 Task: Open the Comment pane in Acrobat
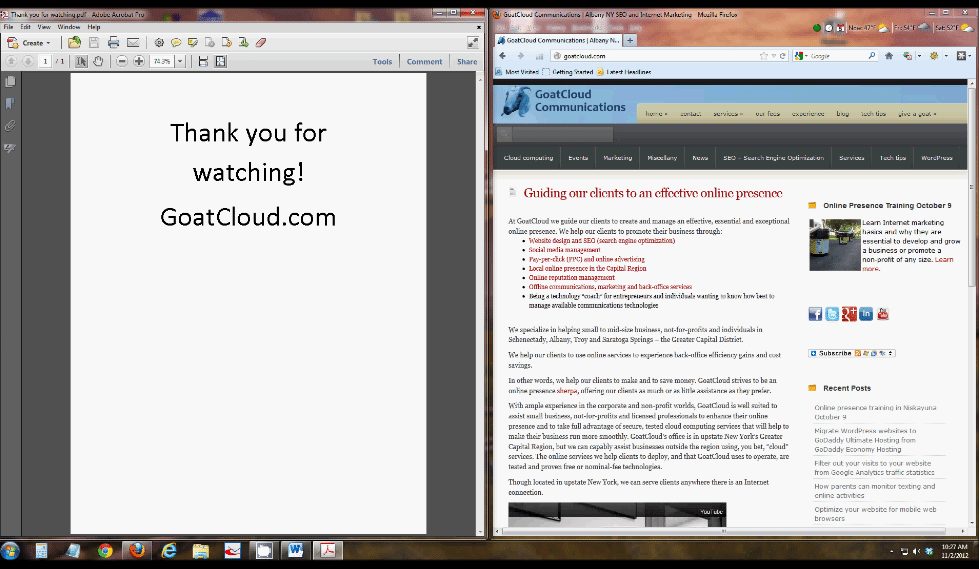[x=424, y=61]
